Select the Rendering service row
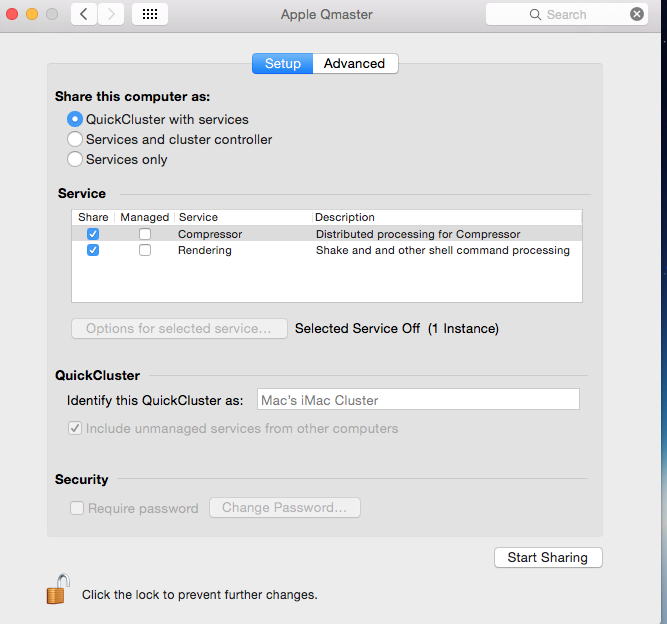 point(327,250)
